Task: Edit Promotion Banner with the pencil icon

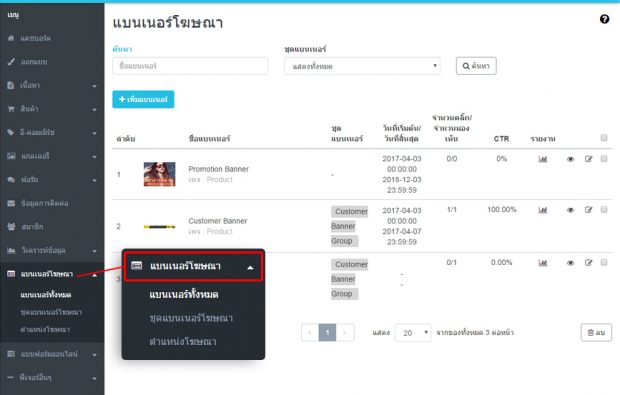Action: 588,159
